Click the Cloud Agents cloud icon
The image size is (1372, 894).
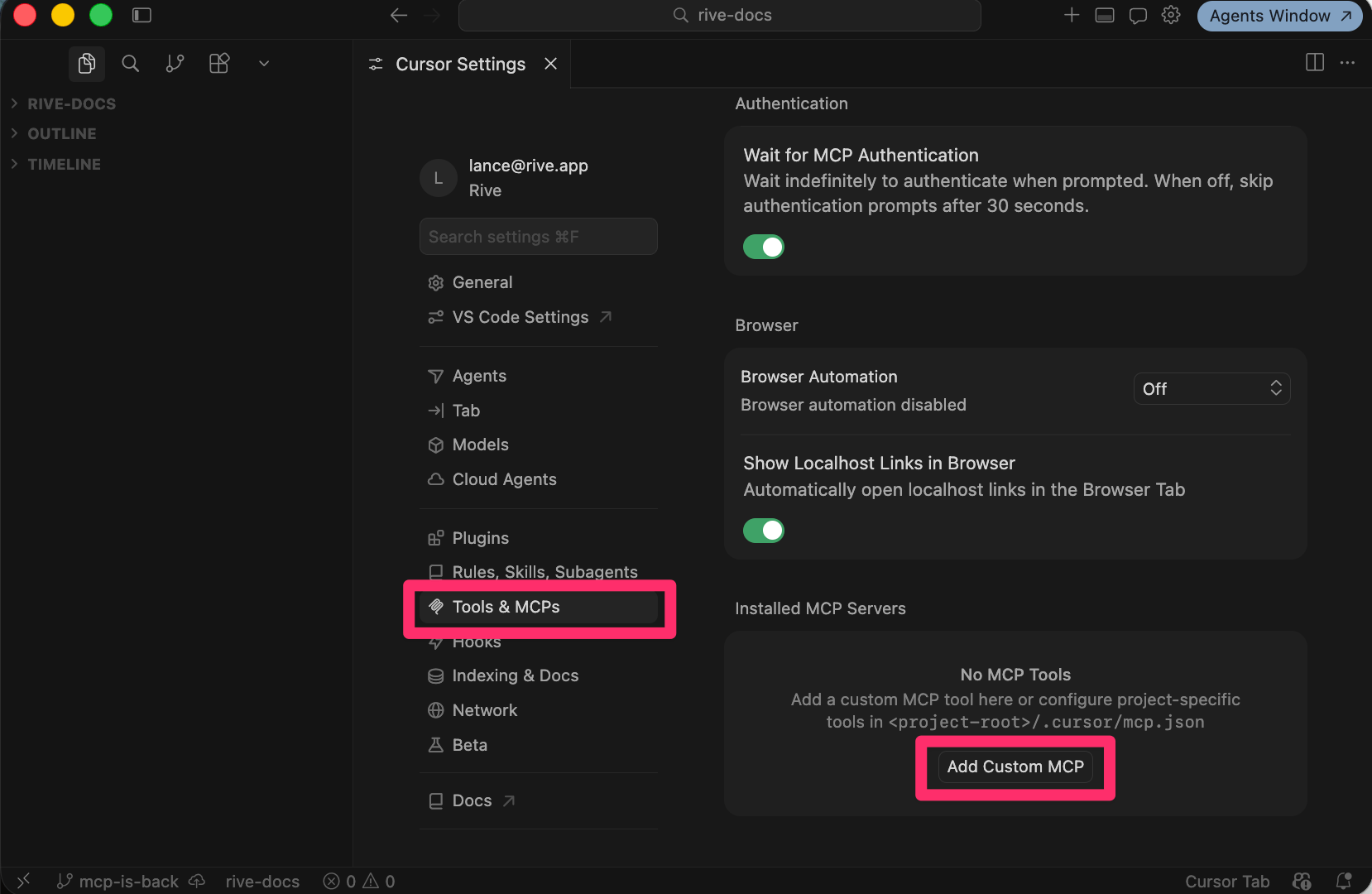(x=436, y=479)
